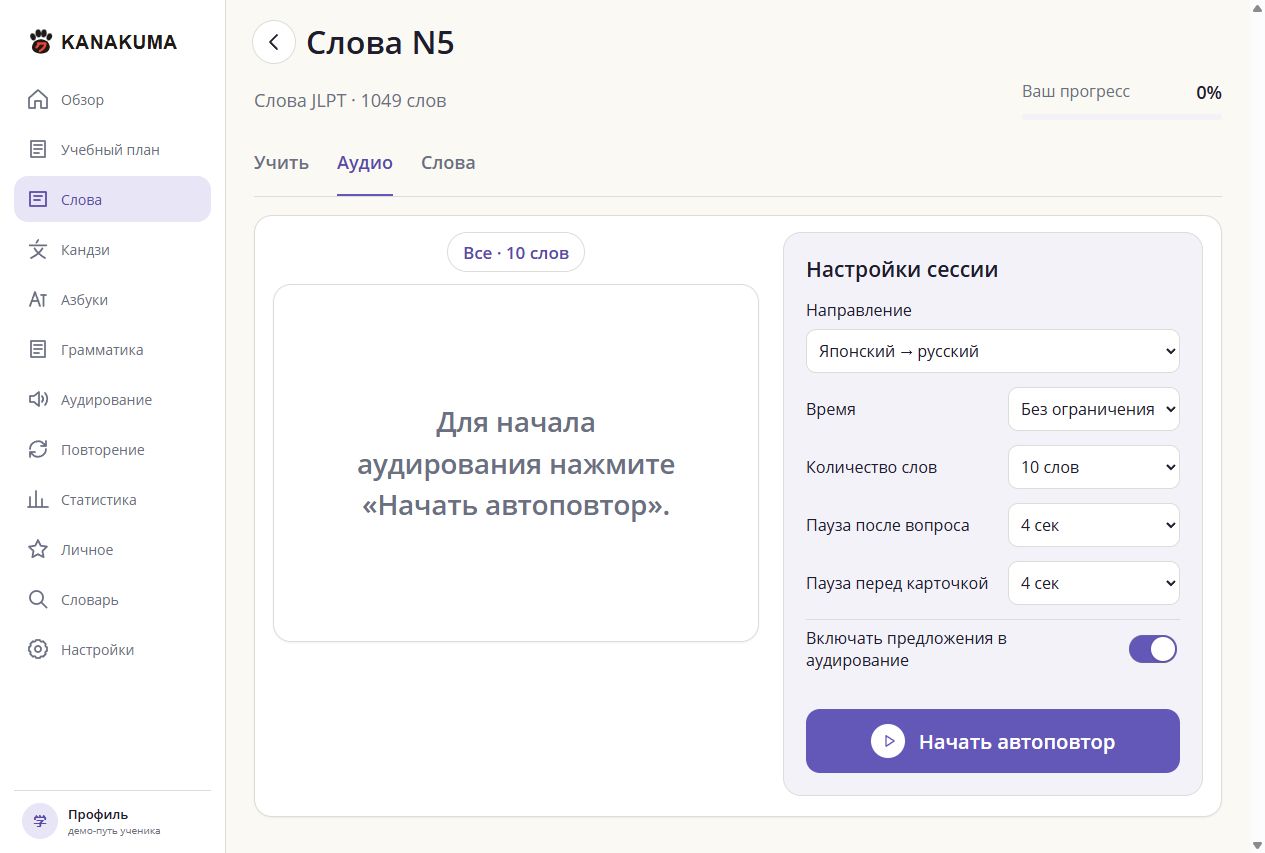Screen dimensions: 1265x853
Task: Start session with Начать автоповтор button
Action: point(993,741)
